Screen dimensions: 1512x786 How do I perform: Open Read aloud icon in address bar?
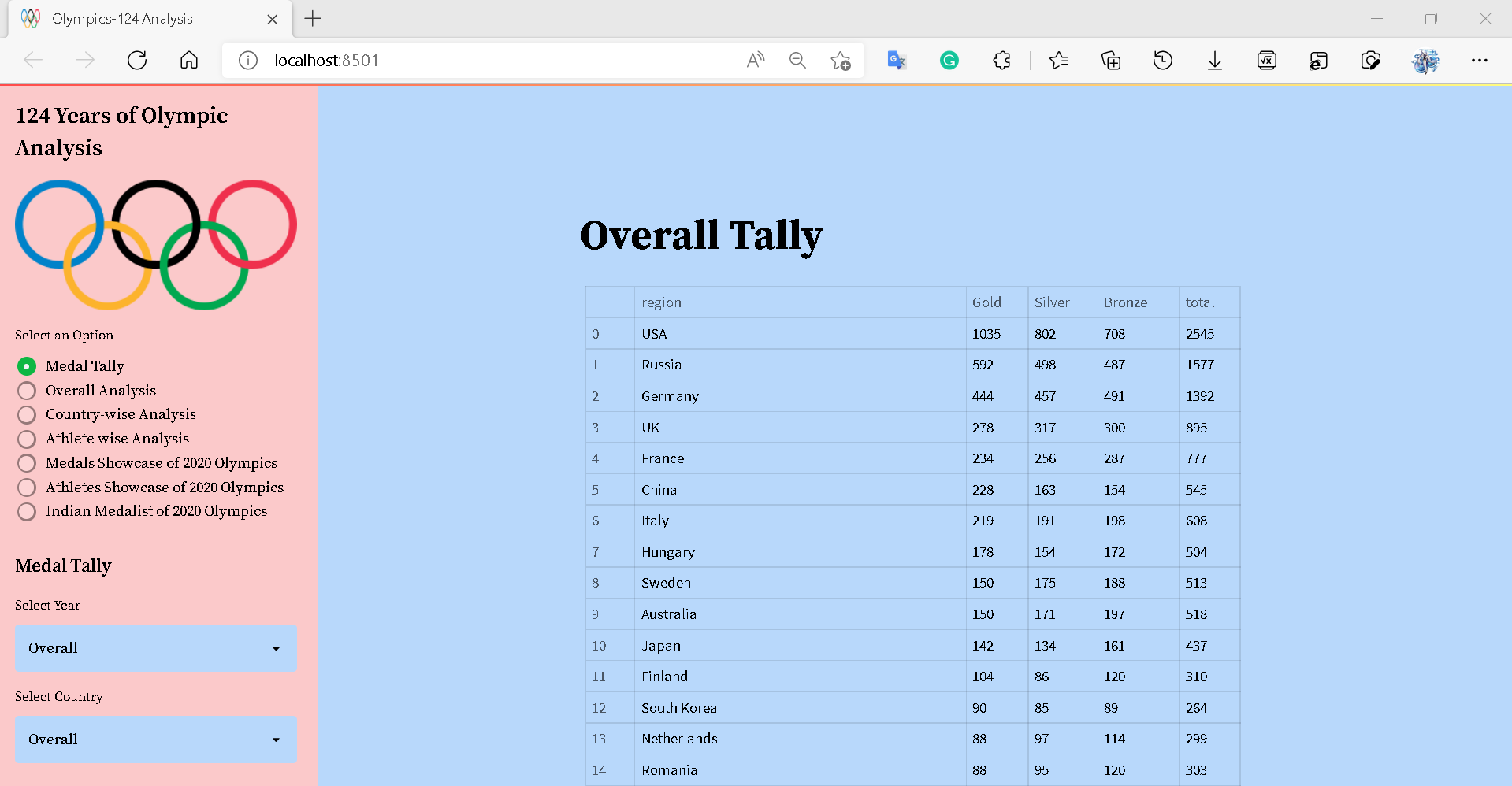point(756,60)
